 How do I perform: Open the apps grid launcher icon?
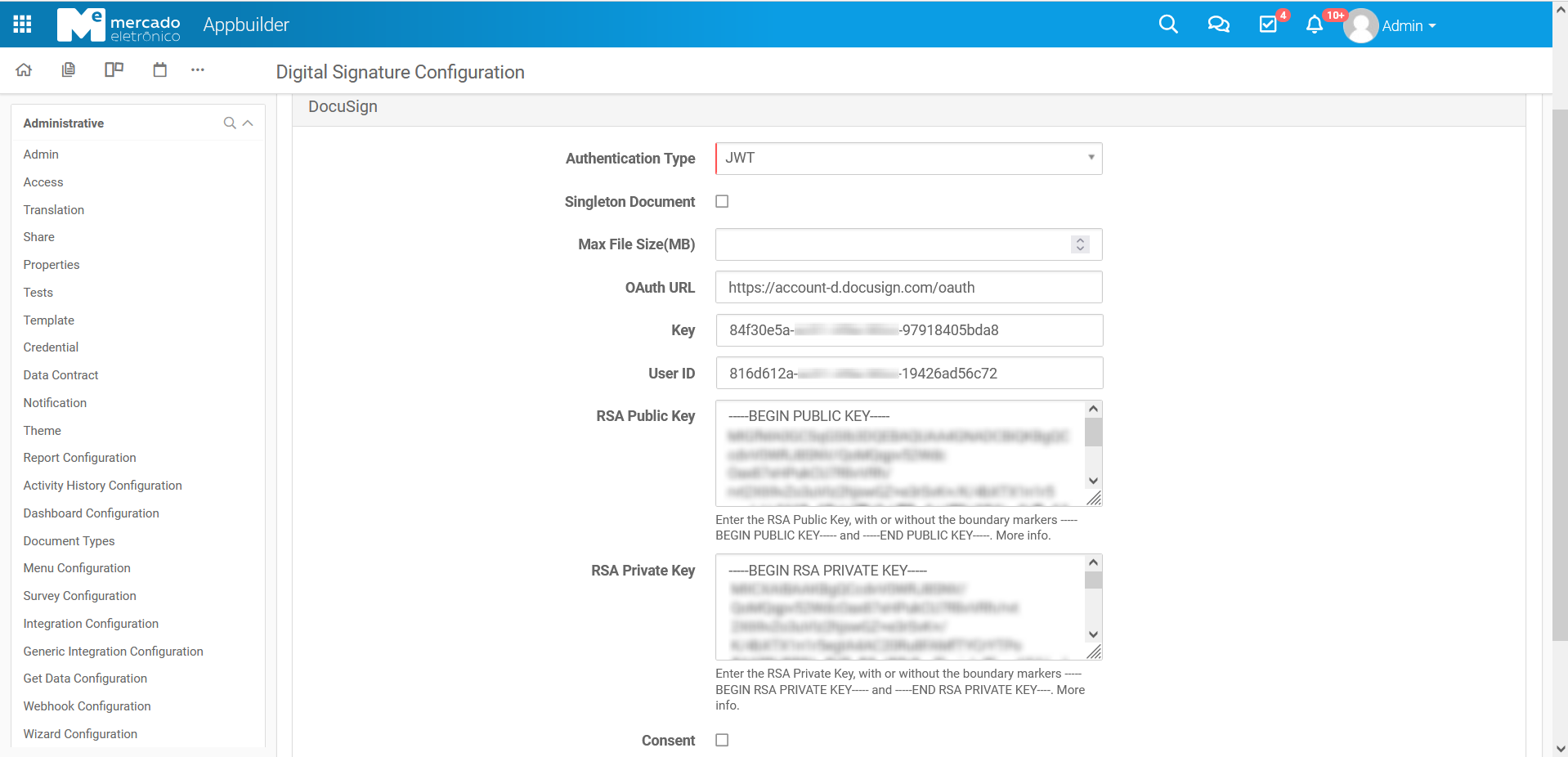click(22, 25)
